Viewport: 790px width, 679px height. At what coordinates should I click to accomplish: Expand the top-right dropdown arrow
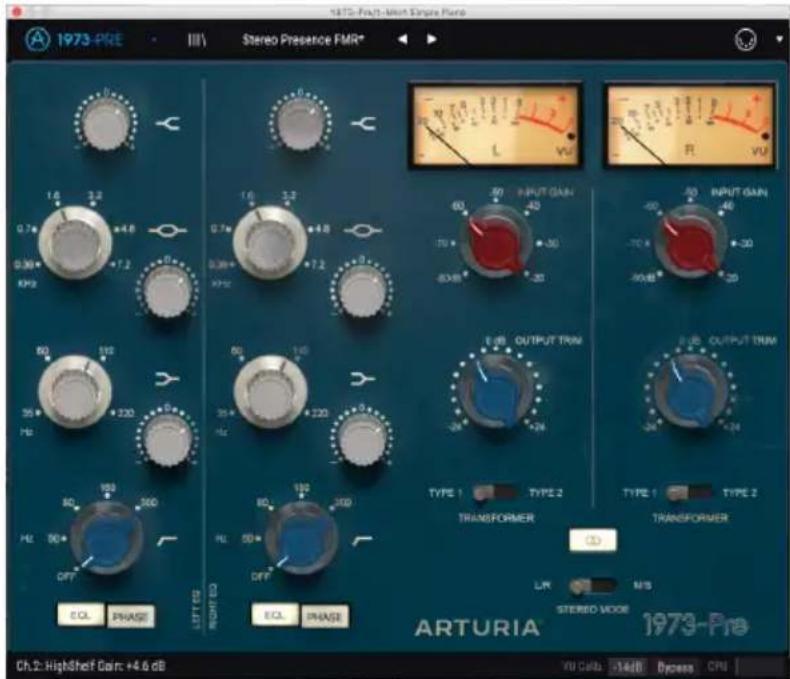coord(779,39)
